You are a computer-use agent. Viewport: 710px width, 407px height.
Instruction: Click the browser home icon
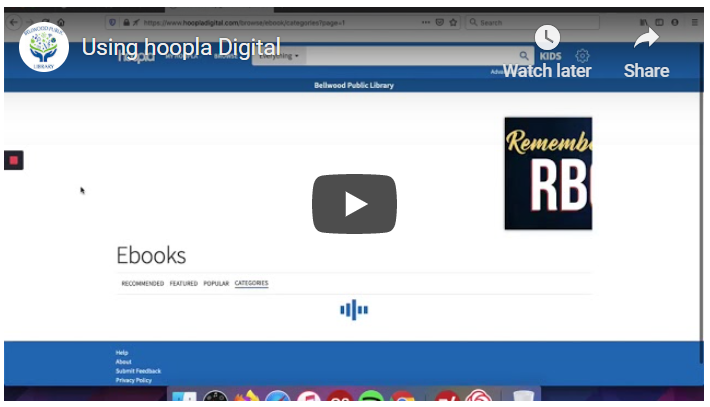(x=61, y=22)
